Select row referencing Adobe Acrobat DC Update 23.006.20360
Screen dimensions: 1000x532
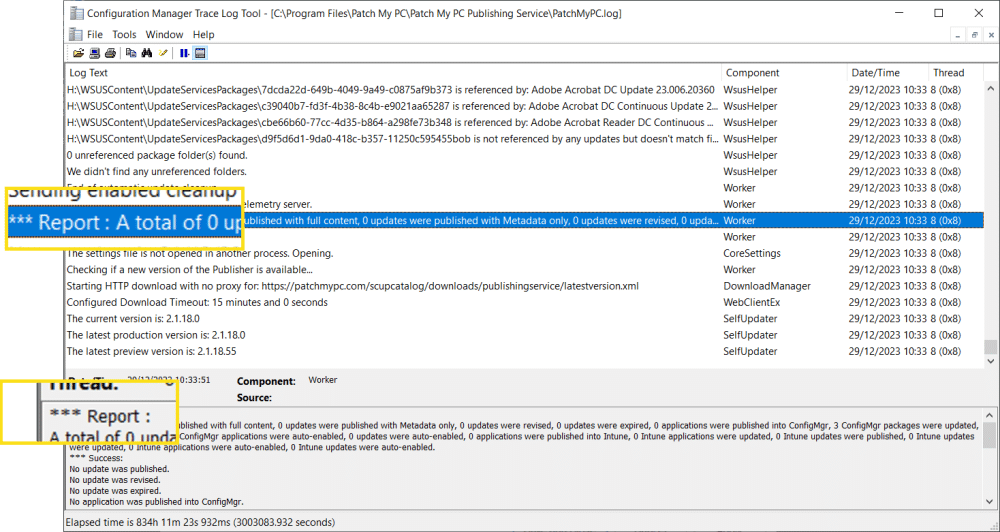[x=524, y=90]
